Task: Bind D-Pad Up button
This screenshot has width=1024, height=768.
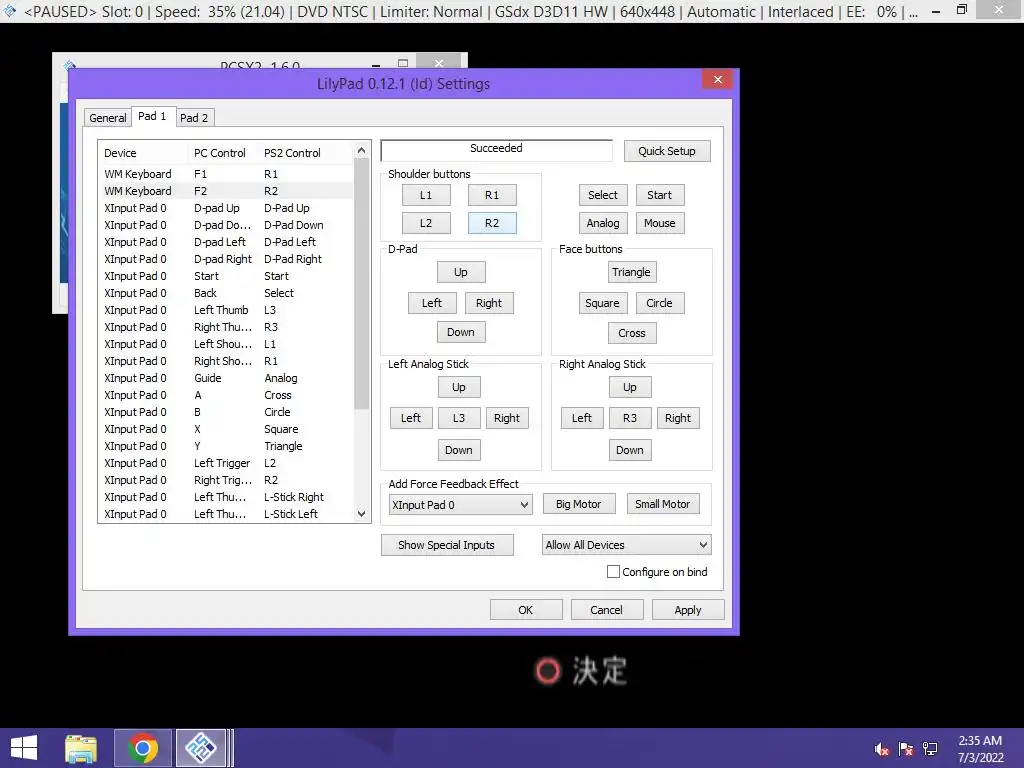Action: (x=461, y=272)
